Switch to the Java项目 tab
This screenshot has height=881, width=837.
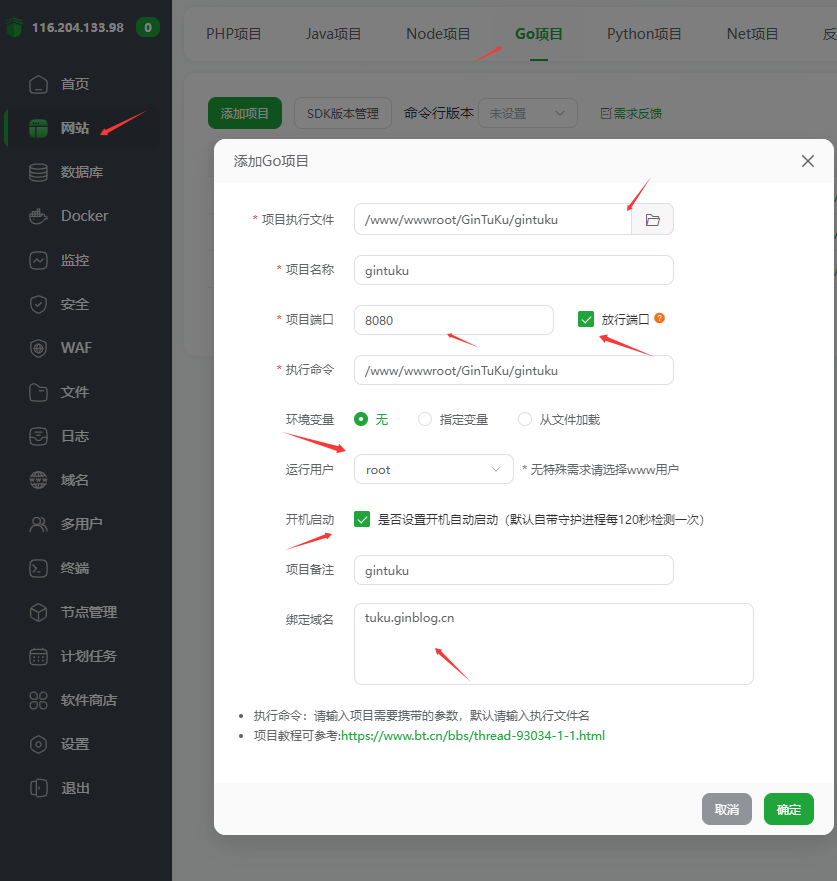point(333,34)
